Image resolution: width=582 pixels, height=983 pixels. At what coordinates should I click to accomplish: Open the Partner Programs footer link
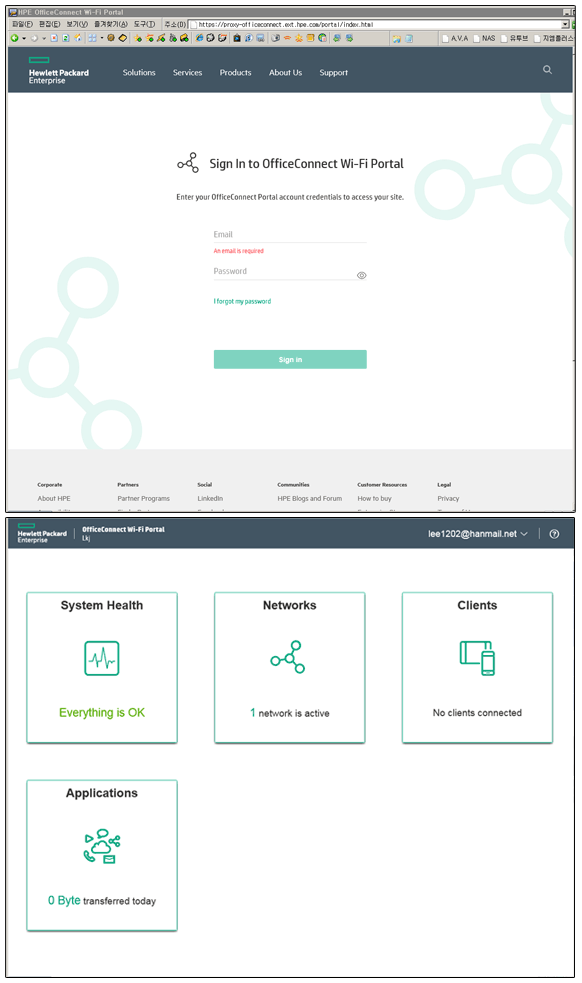pyautogui.click(x=144, y=498)
